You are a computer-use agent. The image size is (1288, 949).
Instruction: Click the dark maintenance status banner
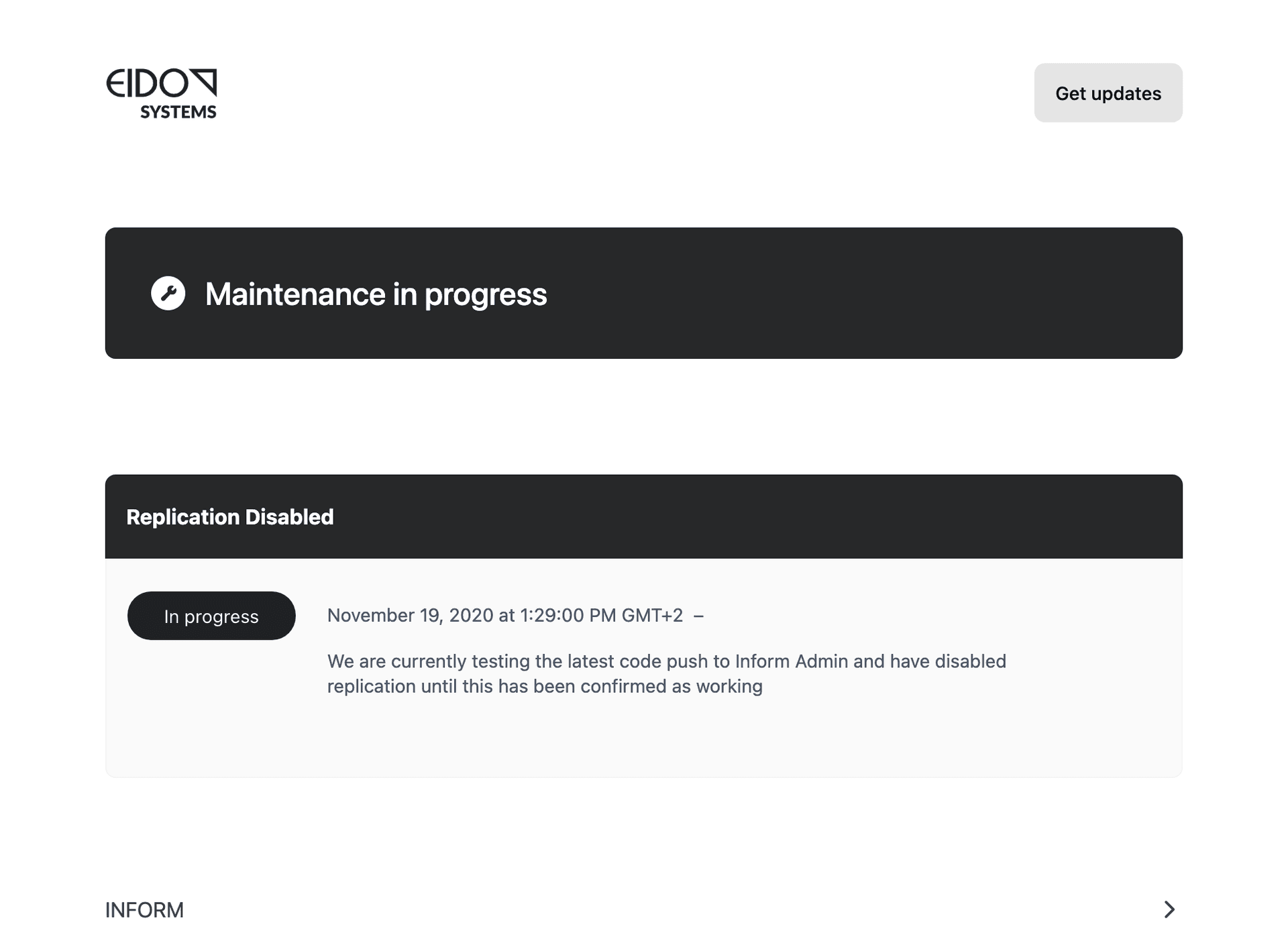click(644, 293)
